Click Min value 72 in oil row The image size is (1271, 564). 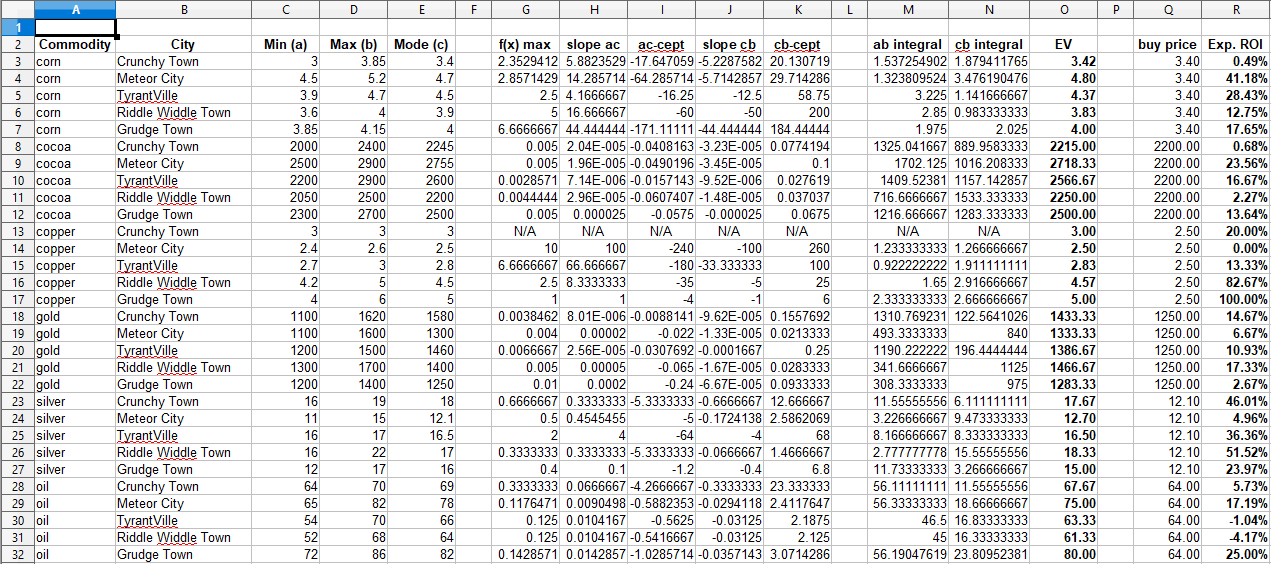point(285,554)
